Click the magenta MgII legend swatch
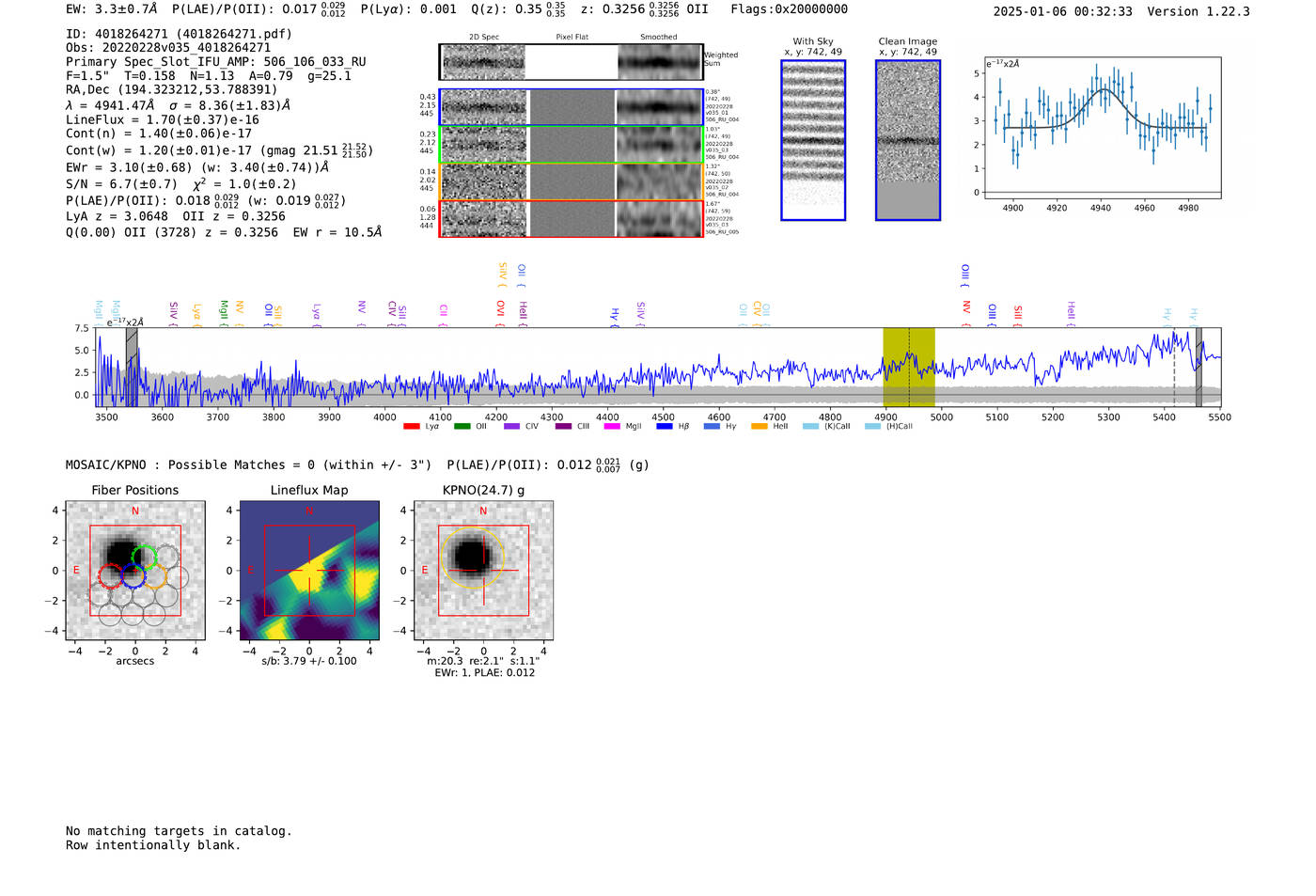The width and height of the screenshot is (1316, 896). (612, 426)
